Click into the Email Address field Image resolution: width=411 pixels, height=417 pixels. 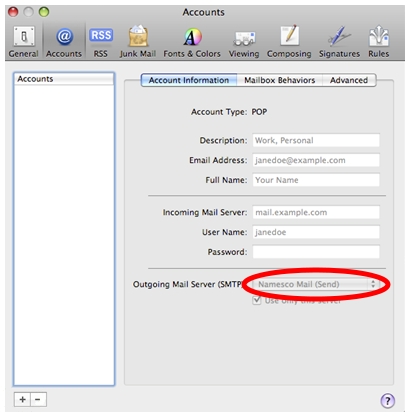tap(316, 160)
